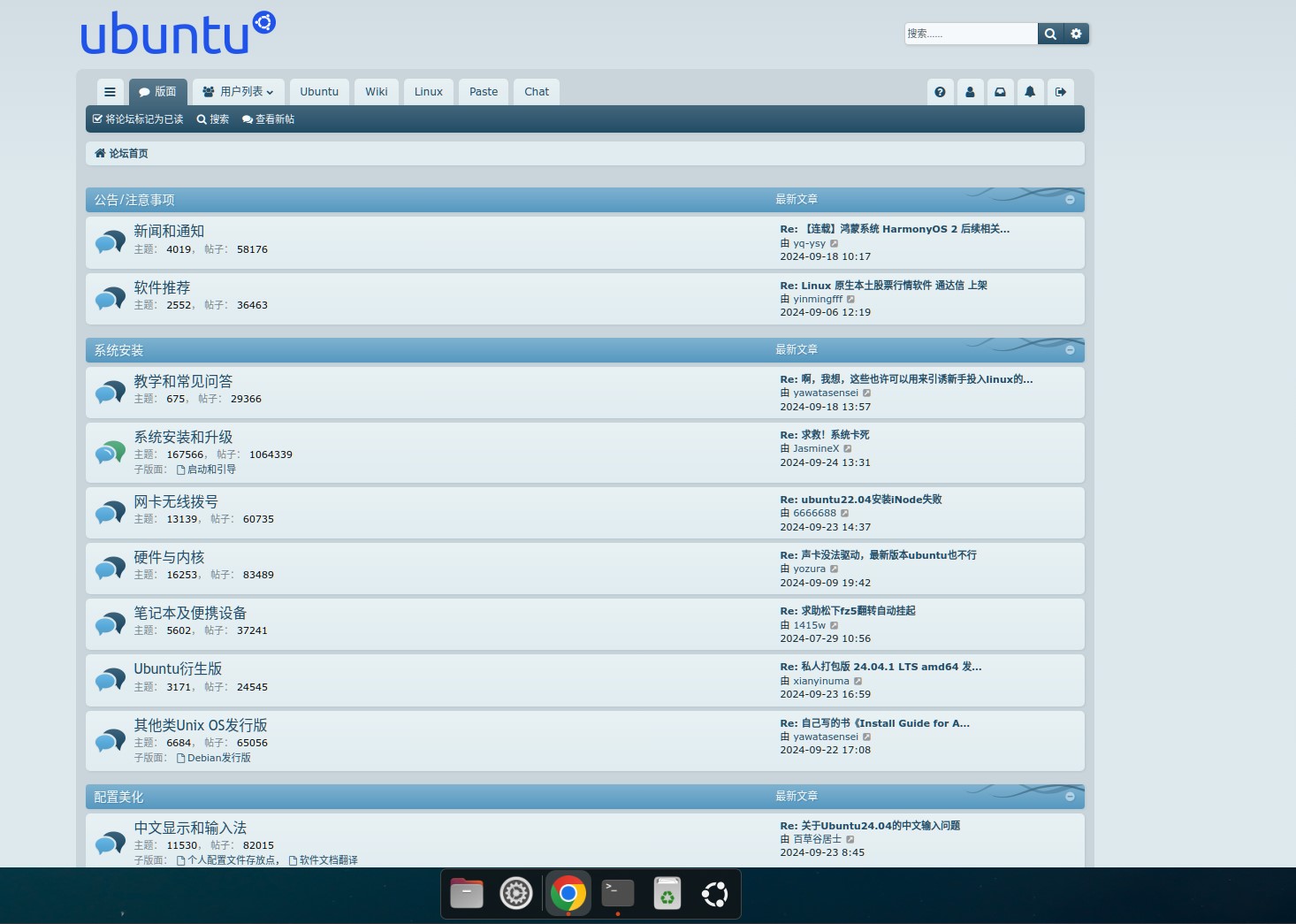Open the notifications bell icon
This screenshot has height=924, width=1296.
(1030, 92)
